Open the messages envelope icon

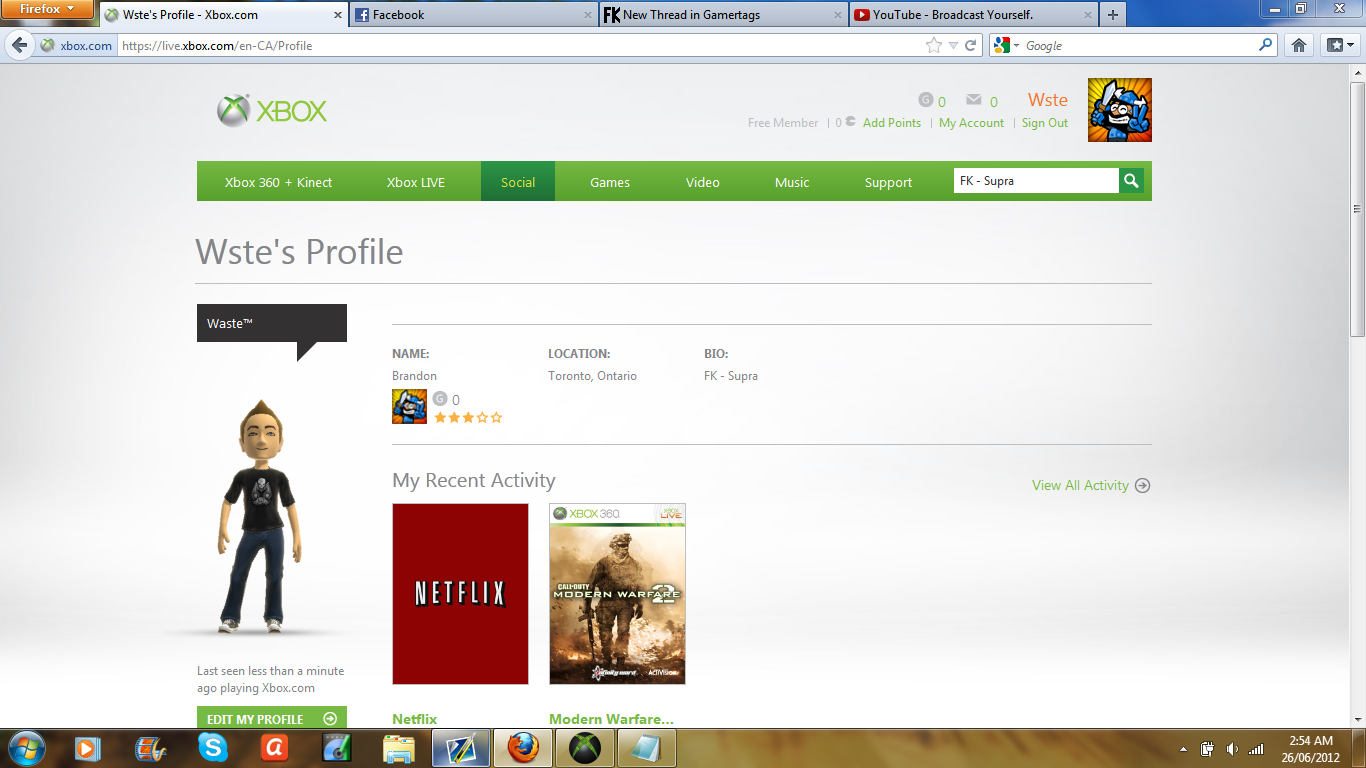pyautogui.click(x=973, y=100)
